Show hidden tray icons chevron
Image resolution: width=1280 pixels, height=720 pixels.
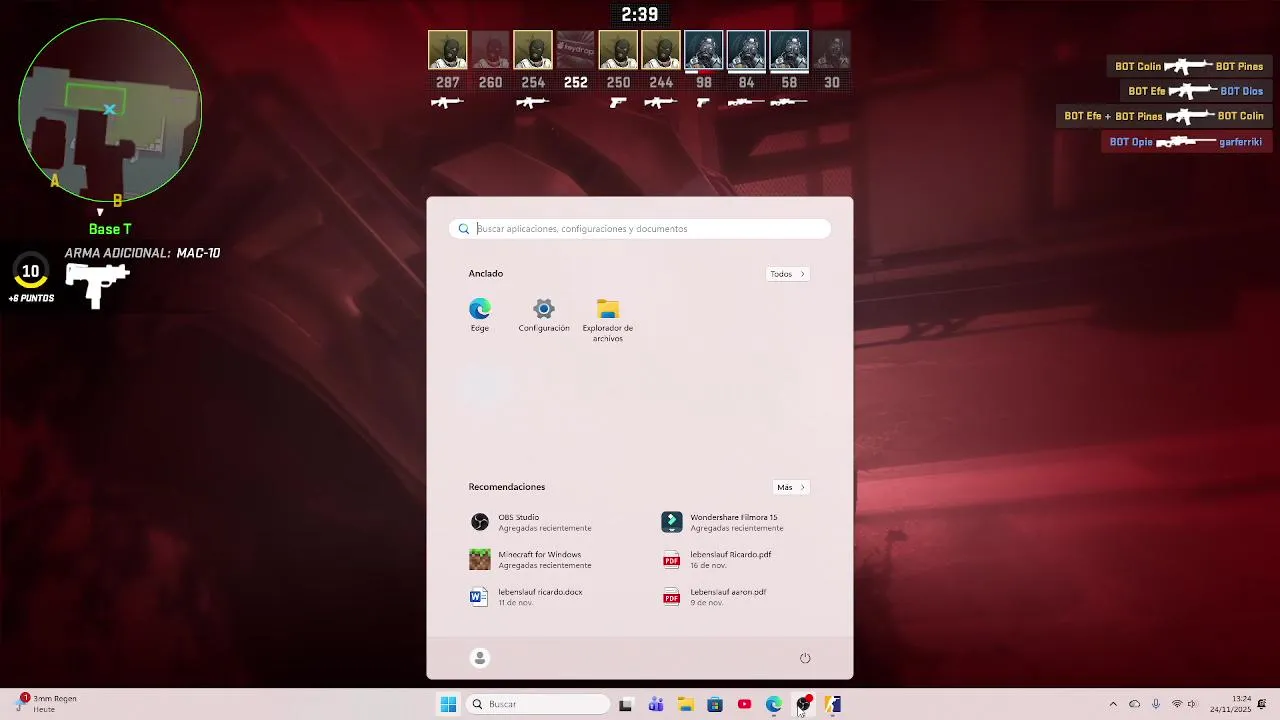coord(1113,704)
